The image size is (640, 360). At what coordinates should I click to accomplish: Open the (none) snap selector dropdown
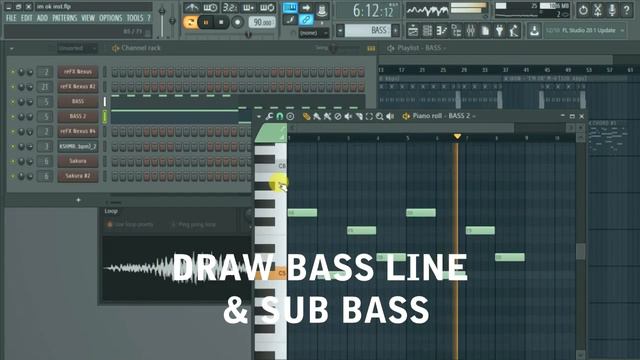[313, 33]
